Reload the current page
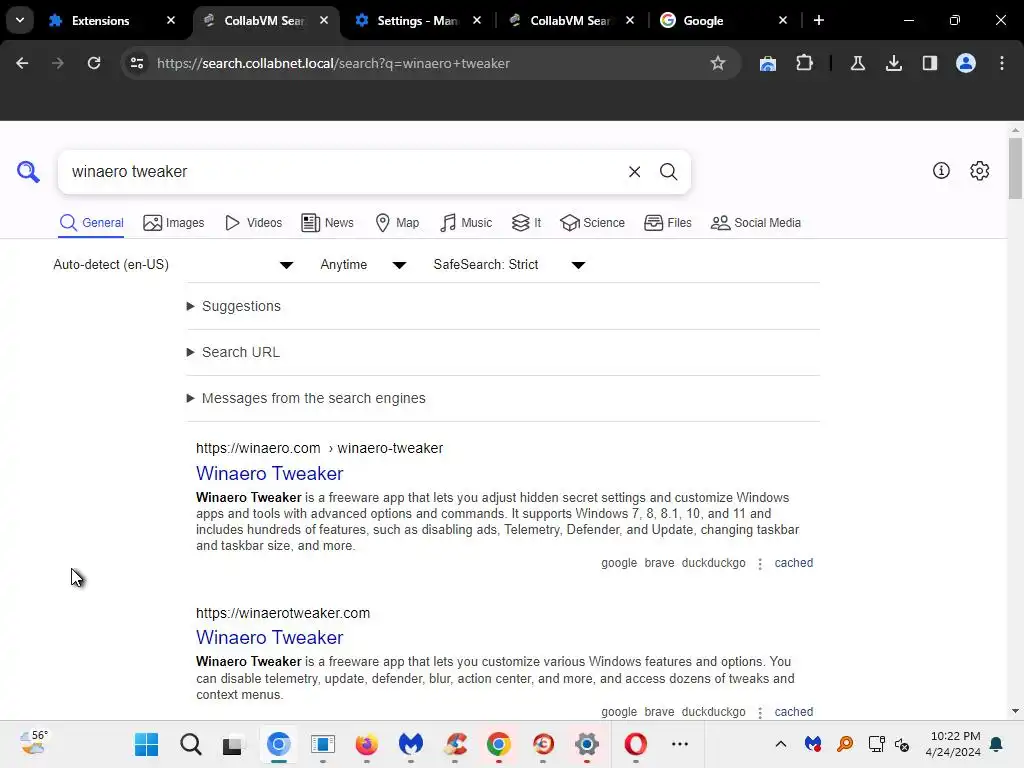 click(94, 63)
